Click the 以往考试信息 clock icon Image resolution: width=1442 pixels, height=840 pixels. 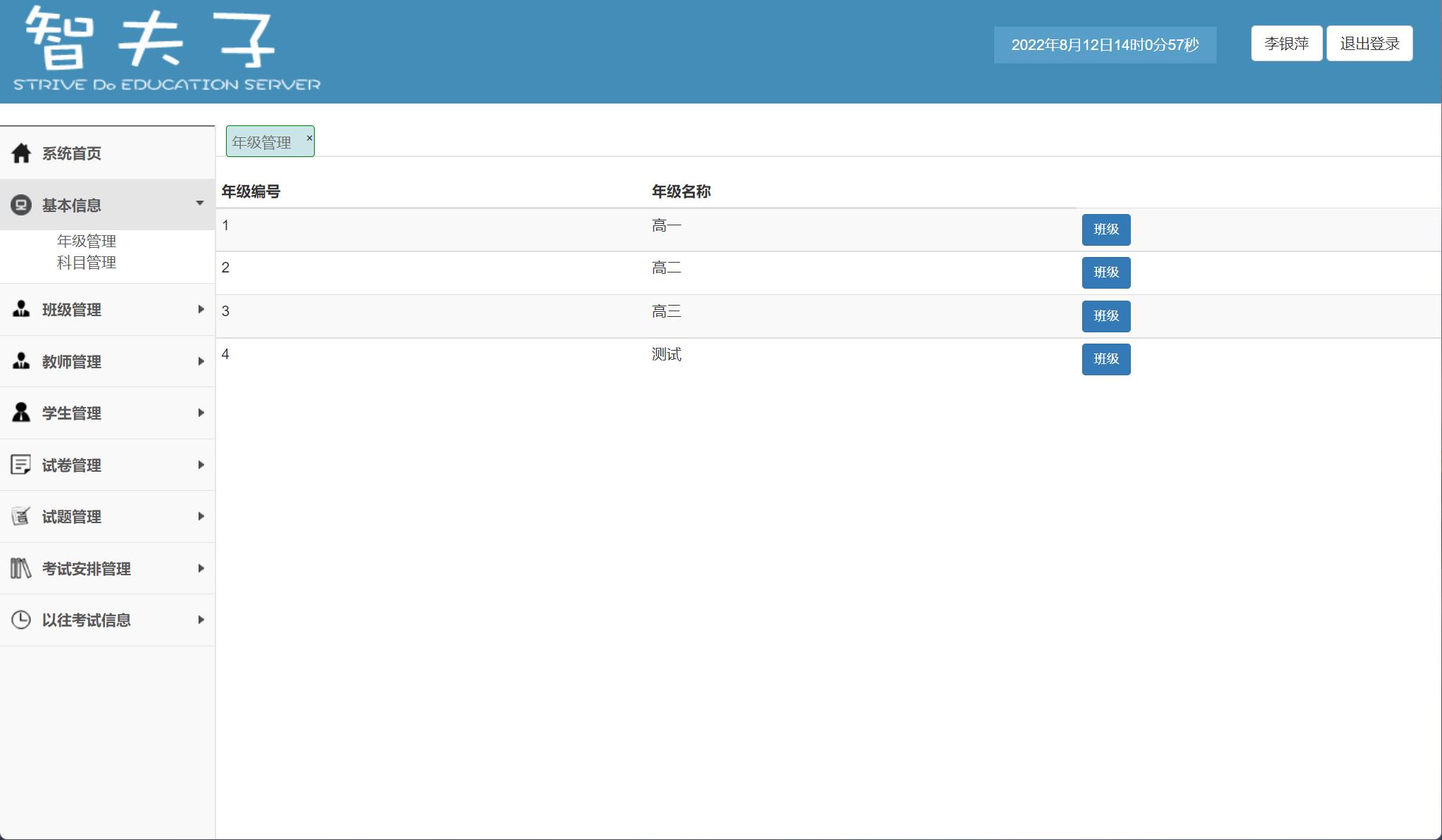pyautogui.click(x=20, y=620)
